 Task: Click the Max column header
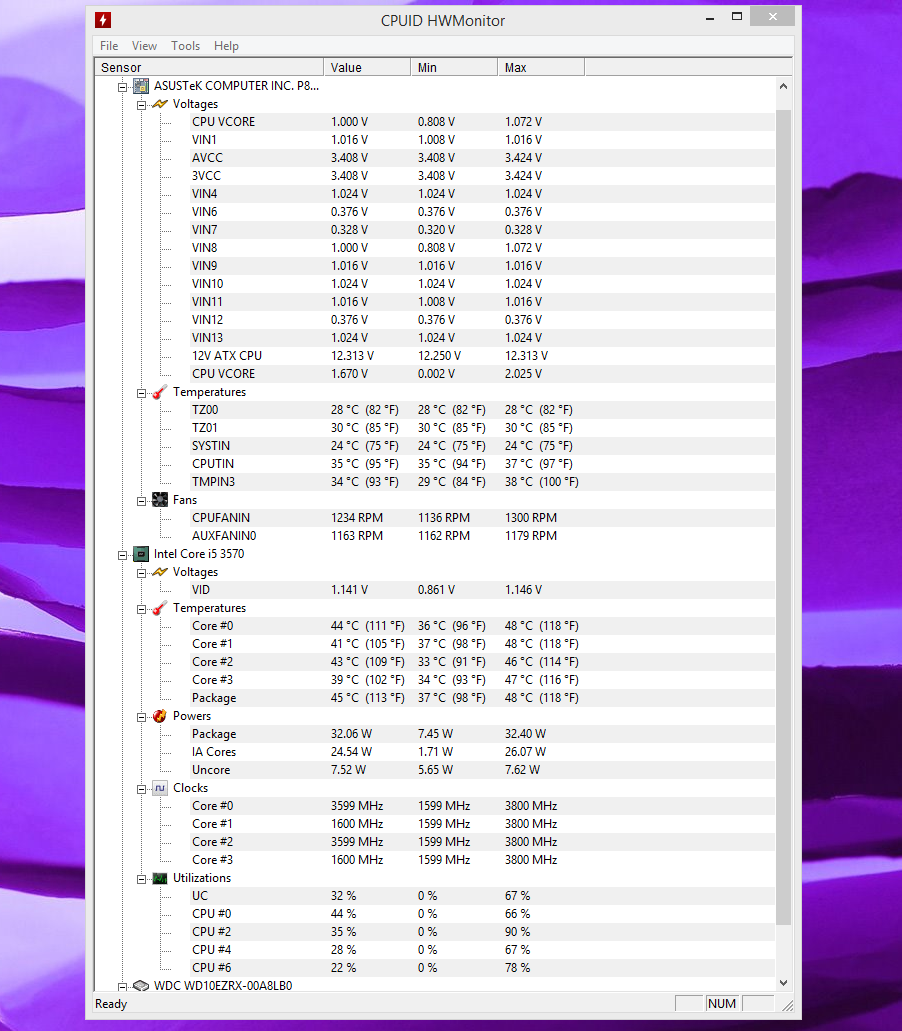pos(541,67)
